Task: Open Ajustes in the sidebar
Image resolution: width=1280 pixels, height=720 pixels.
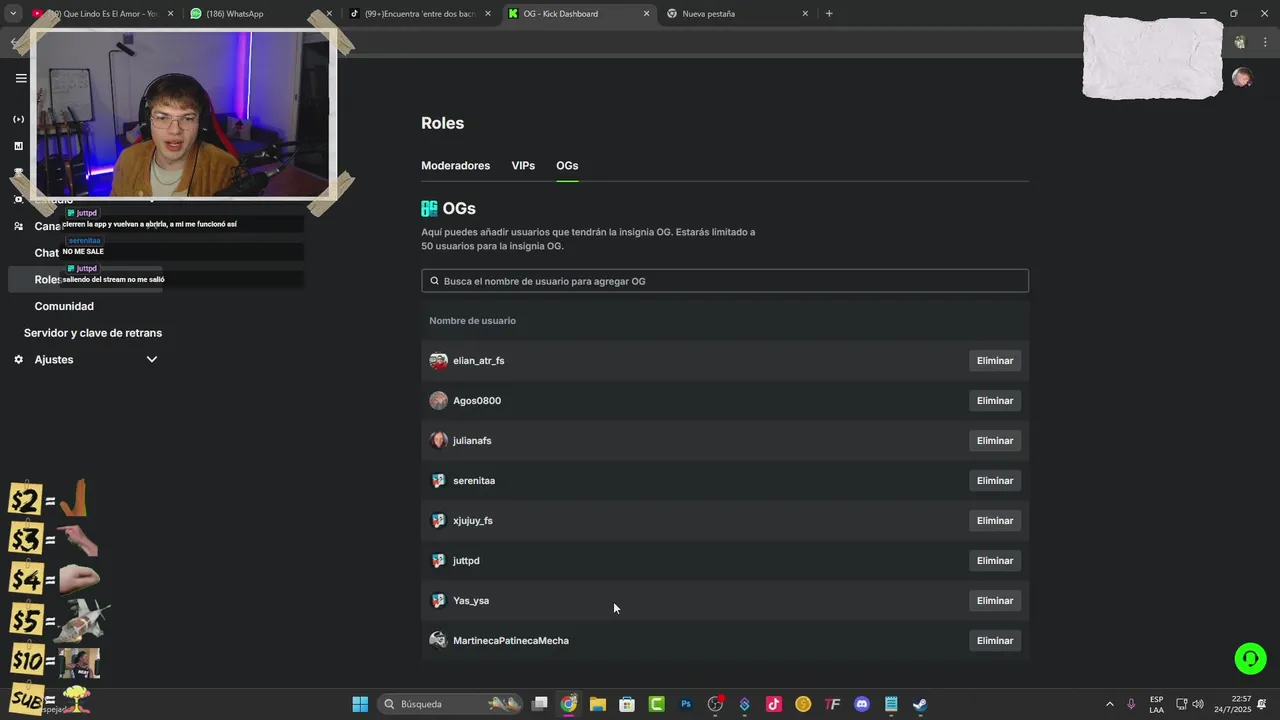Action: click(54, 360)
